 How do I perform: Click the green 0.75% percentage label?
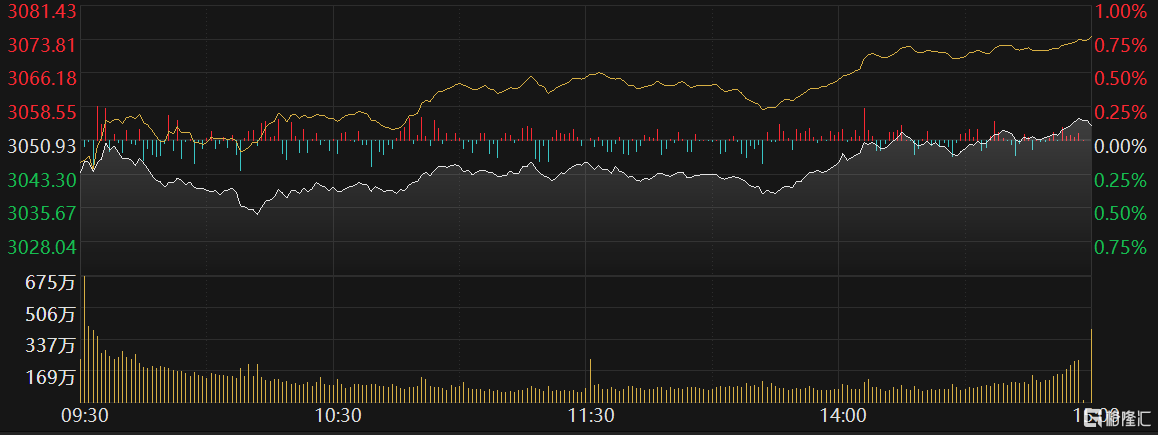click(1121, 247)
